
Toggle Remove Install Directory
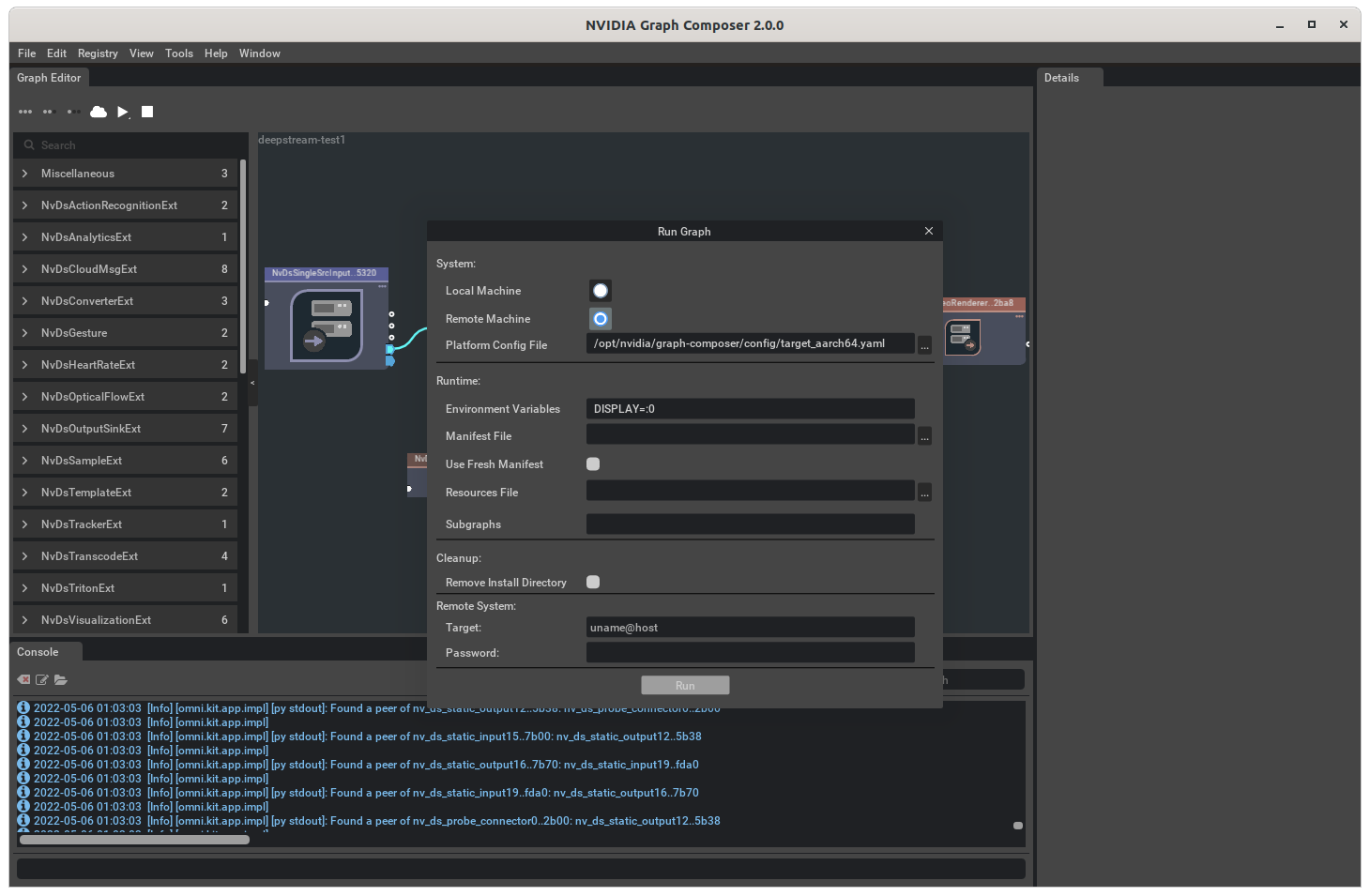coord(592,582)
